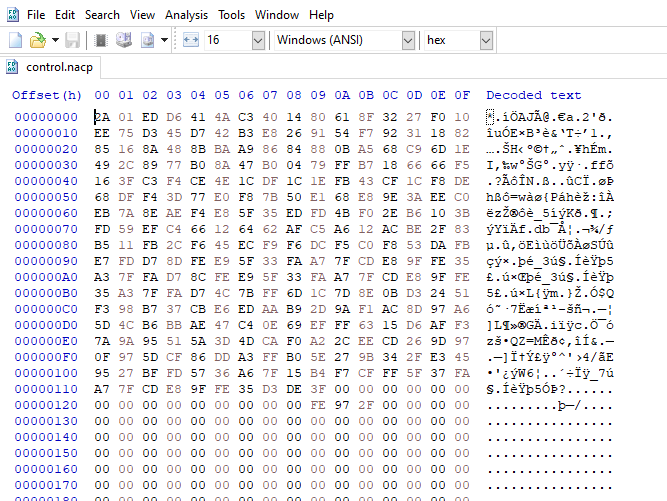Click offset label 00000120
667x501 pixels.
pyautogui.click(x=46, y=405)
